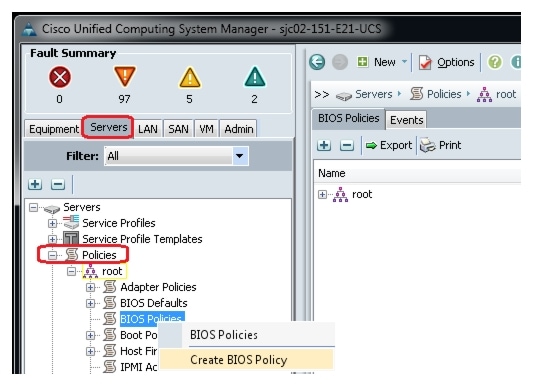Collapse the Policies tree node

52,255
